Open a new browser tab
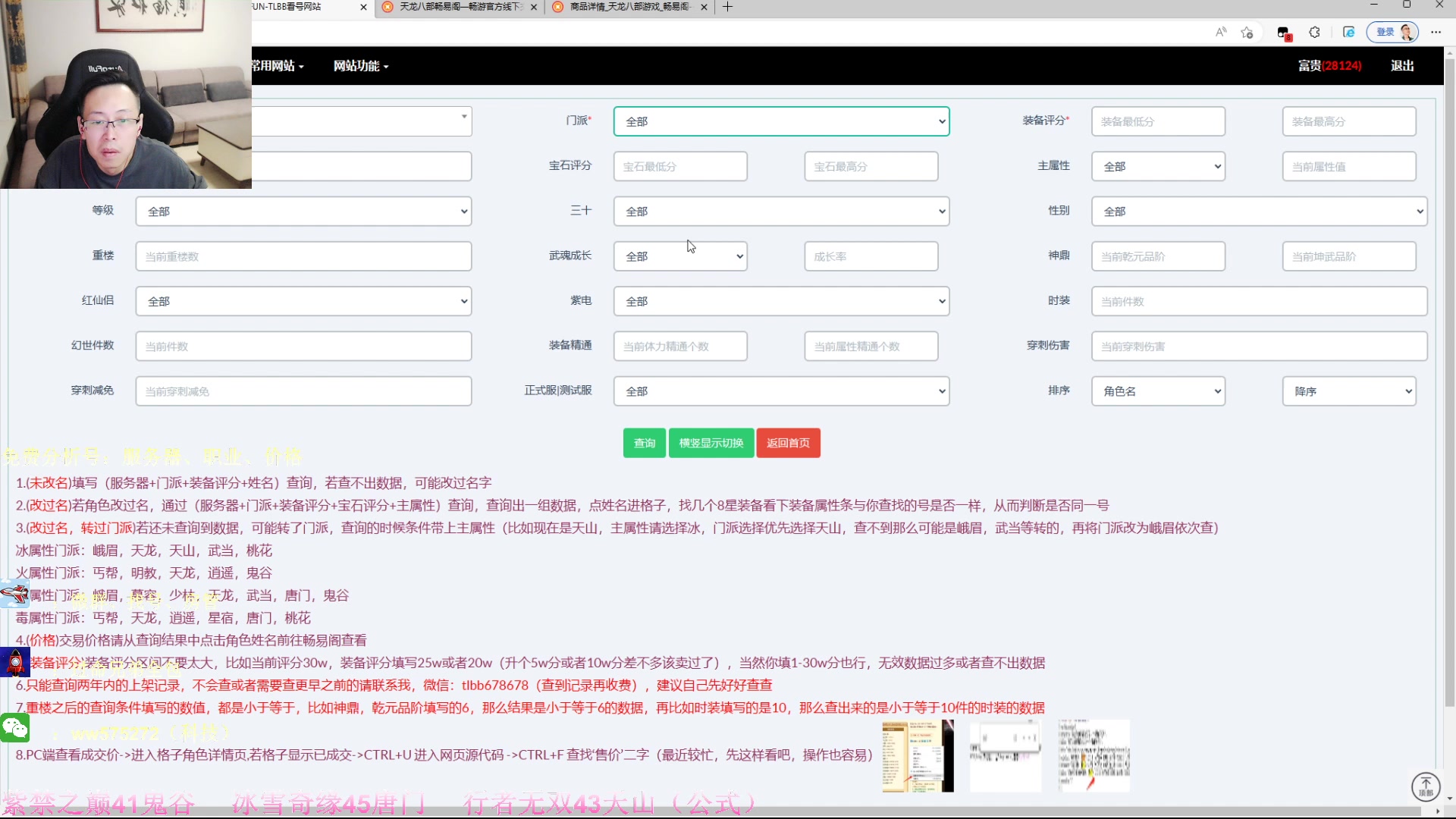The image size is (1456, 819). click(x=727, y=7)
